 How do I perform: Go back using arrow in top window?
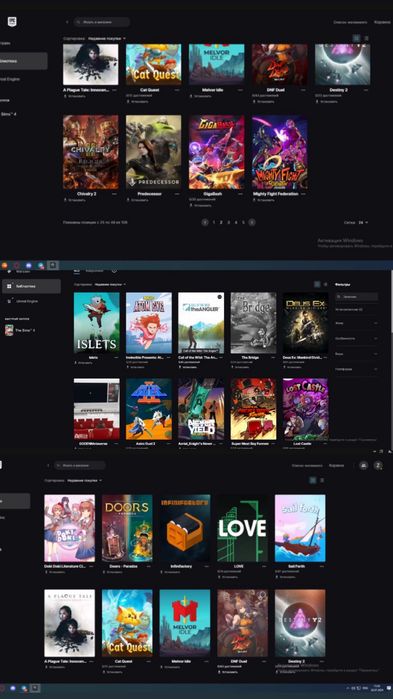67,22
